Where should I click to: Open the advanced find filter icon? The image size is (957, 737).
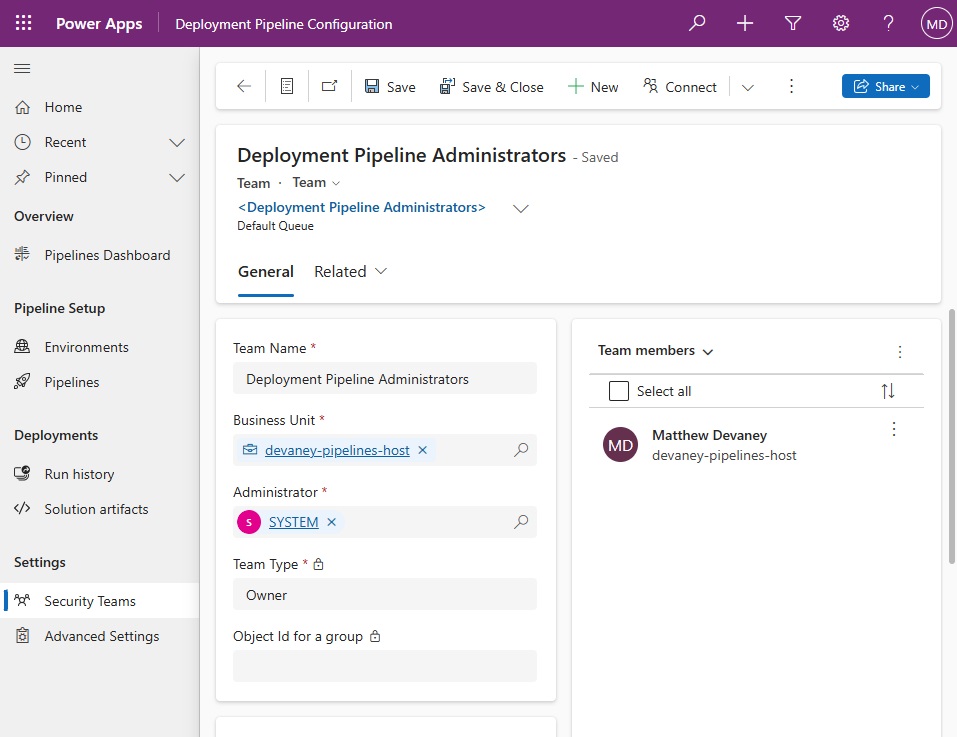click(793, 23)
